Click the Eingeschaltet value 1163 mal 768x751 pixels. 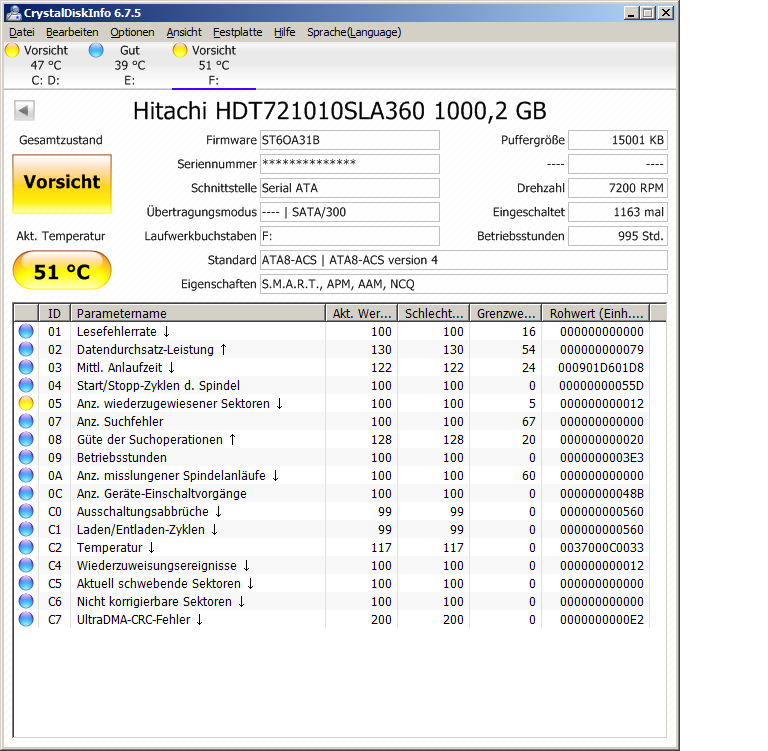point(618,212)
